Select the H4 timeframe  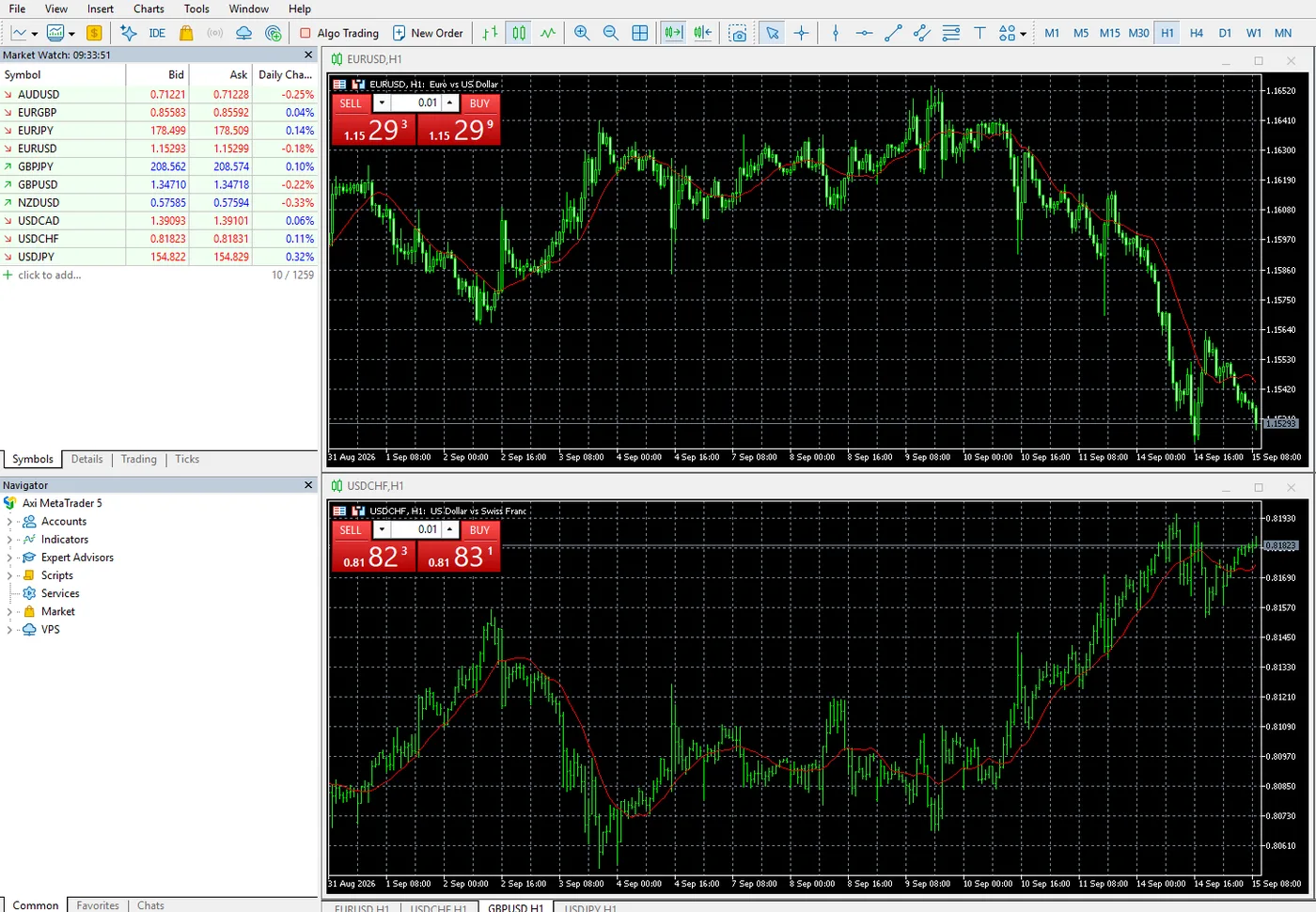click(x=1197, y=33)
